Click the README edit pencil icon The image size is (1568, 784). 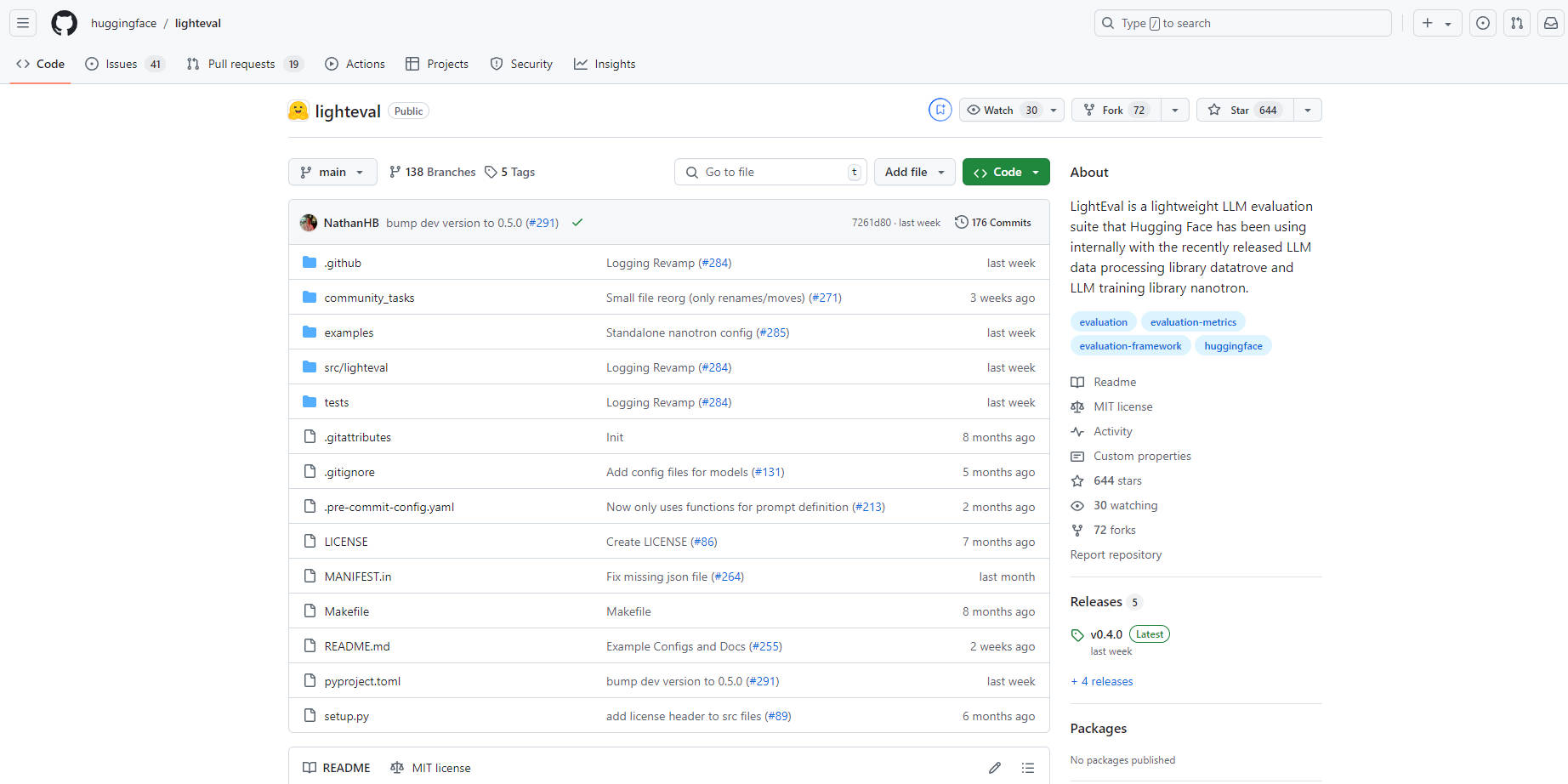pyautogui.click(x=995, y=768)
